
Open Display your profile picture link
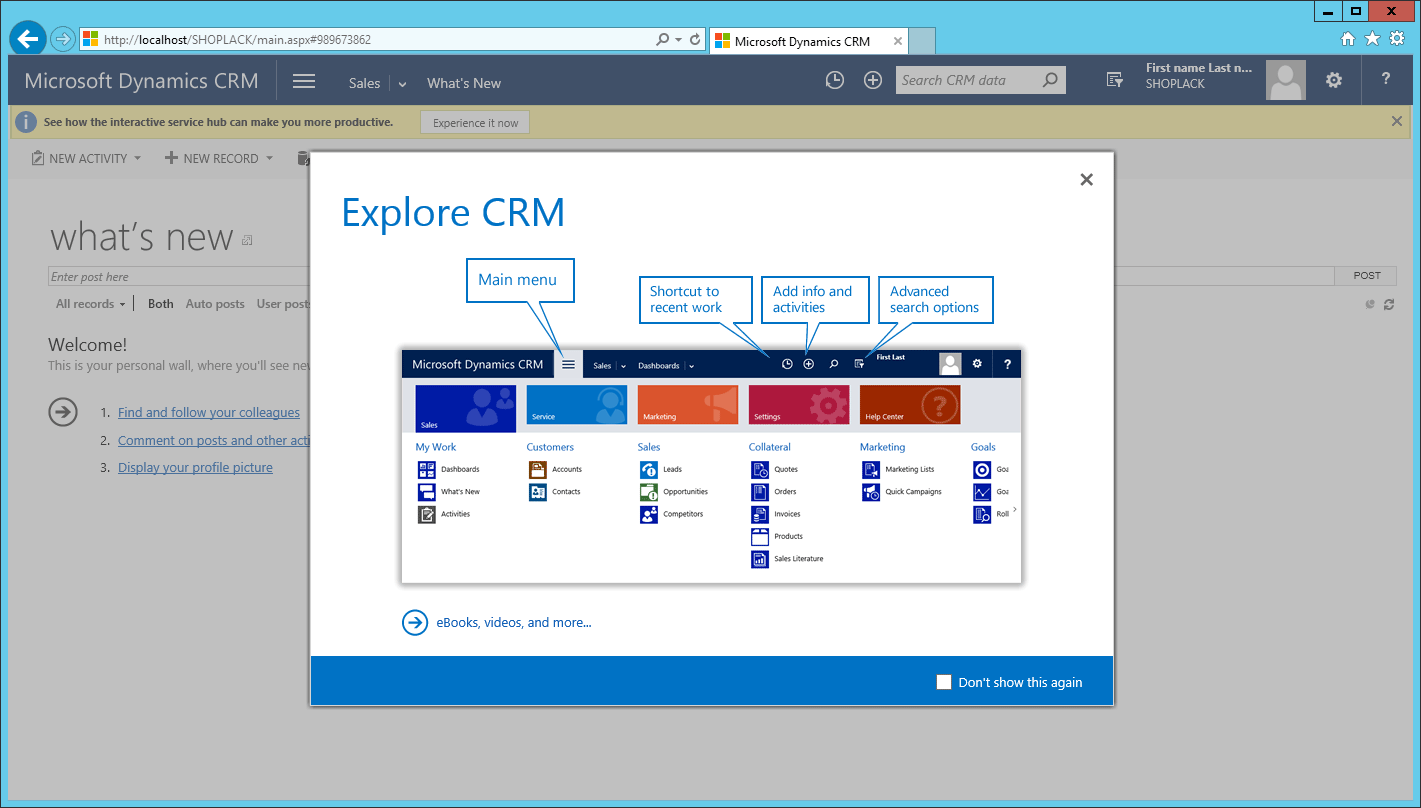195,467
